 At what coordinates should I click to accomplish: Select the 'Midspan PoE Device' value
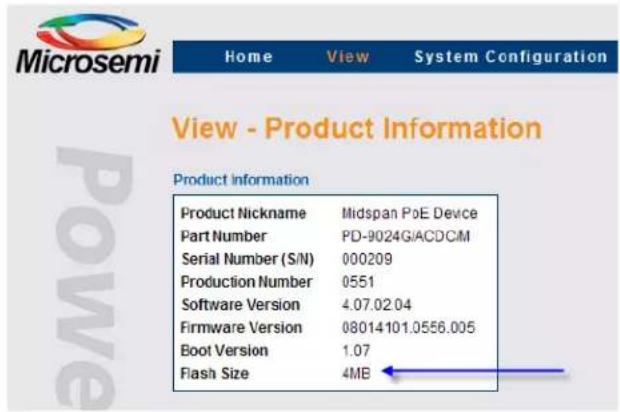[x=410, y=214]
